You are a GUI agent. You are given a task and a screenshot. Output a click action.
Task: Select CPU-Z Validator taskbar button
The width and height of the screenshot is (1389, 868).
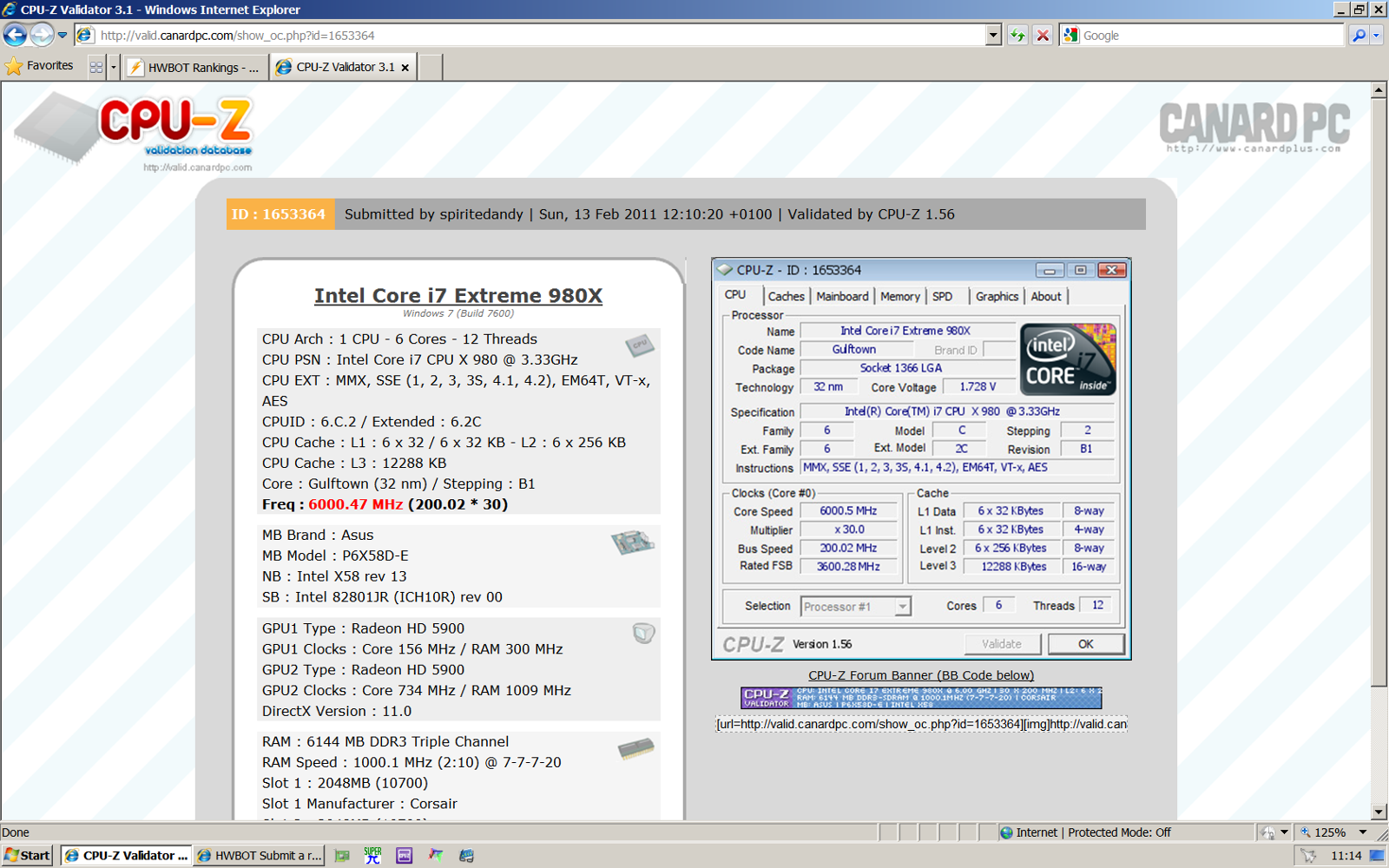[127, 855]
